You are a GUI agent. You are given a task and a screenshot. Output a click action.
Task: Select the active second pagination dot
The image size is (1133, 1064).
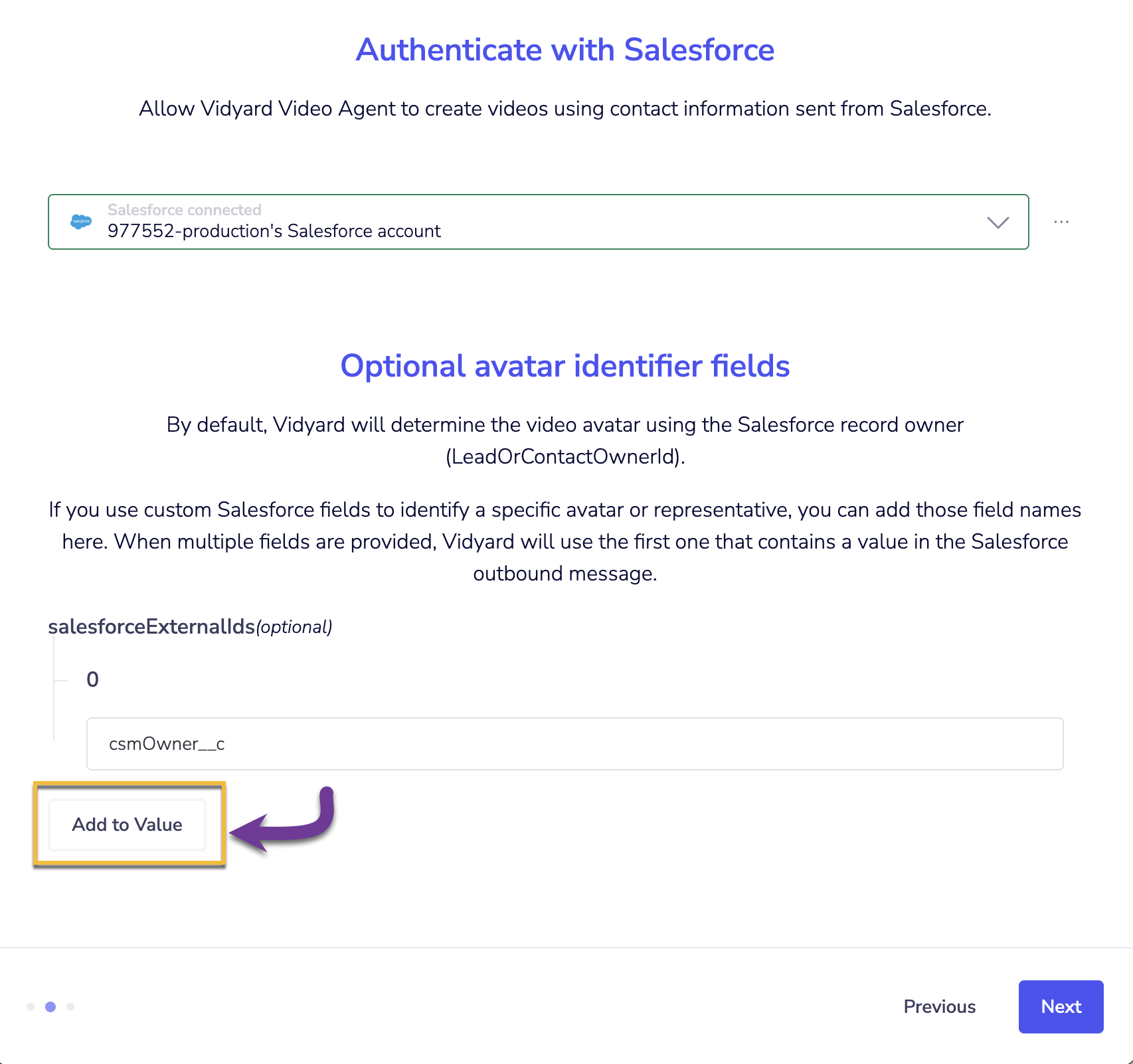coord(50,1006)
